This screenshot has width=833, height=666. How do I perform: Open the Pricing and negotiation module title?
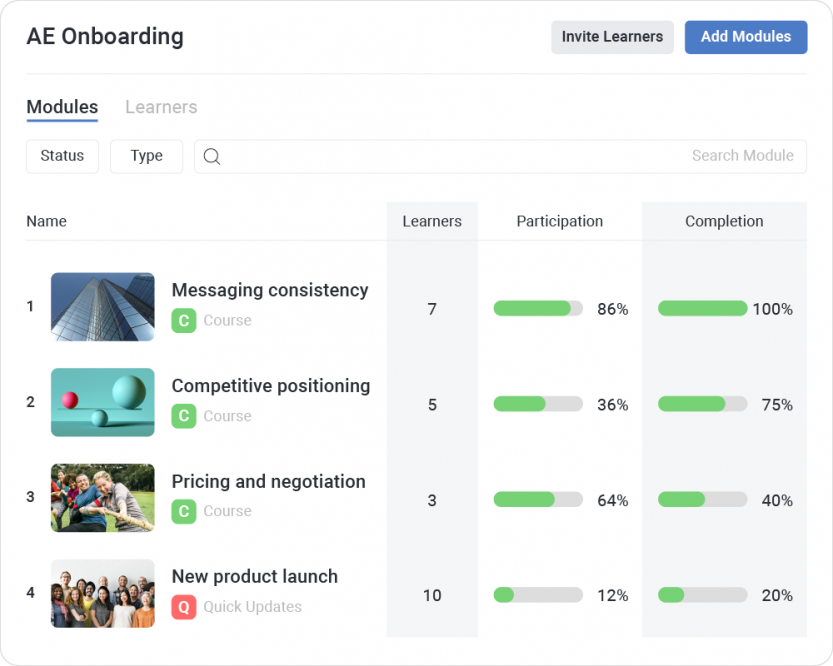coord(268,481)
